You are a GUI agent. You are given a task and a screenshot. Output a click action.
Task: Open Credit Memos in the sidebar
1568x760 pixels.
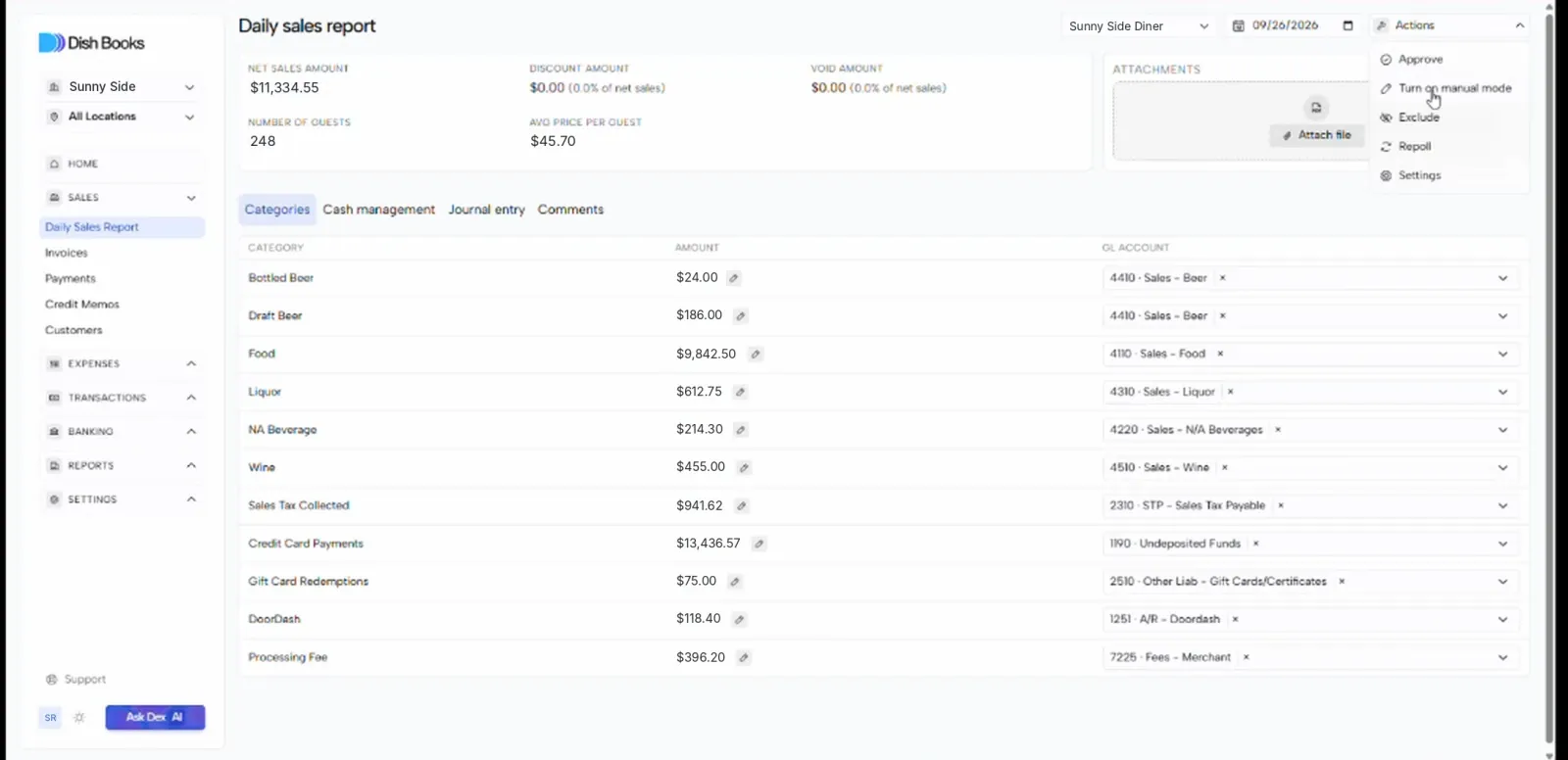(x=81, y=305)
